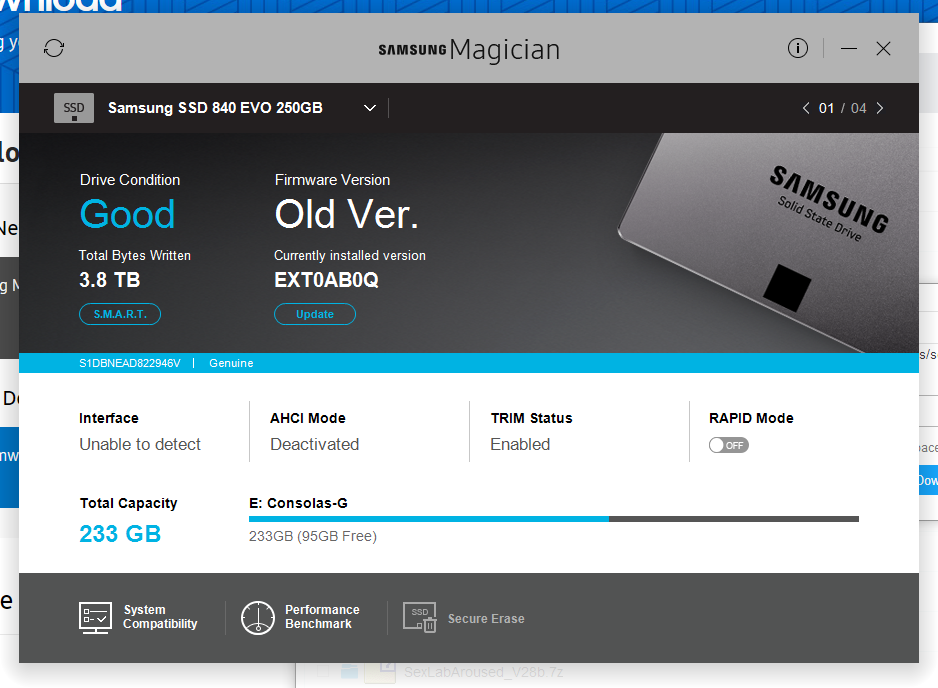The height and width of the screenshot is (688, 938).
Task: Click the Secure Erase SSD trash icon
Action: (x=419, y=617)
